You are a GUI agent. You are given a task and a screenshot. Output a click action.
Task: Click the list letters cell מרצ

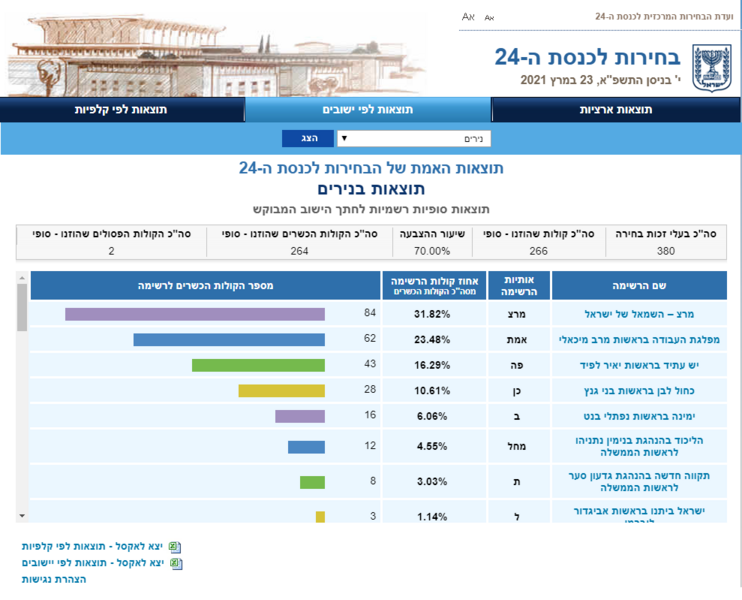click(517, 314)
